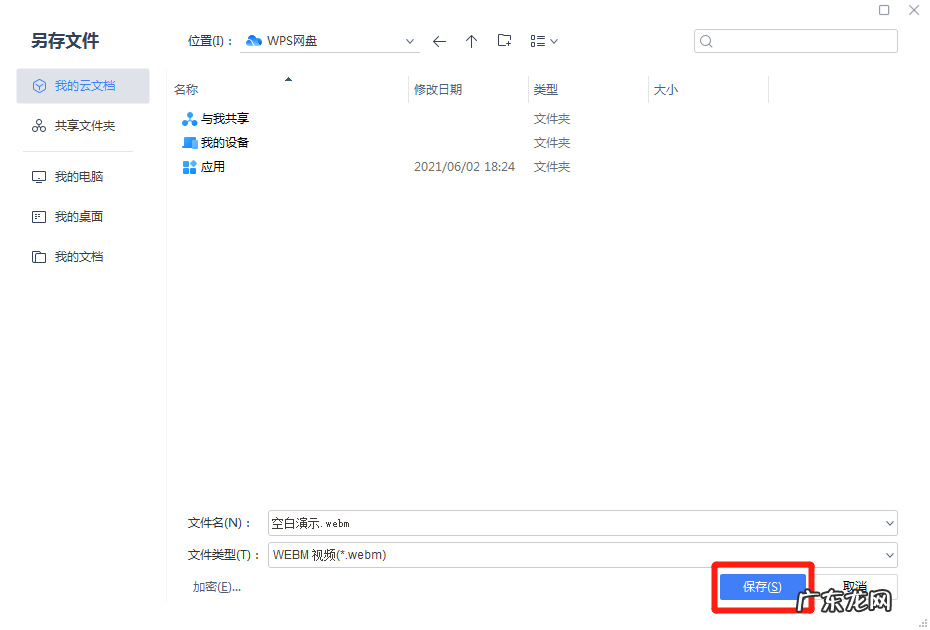Go up one folder level
The width and height of the screenshot is (930, 630).
pyautogui.click(x=472, y=41)
